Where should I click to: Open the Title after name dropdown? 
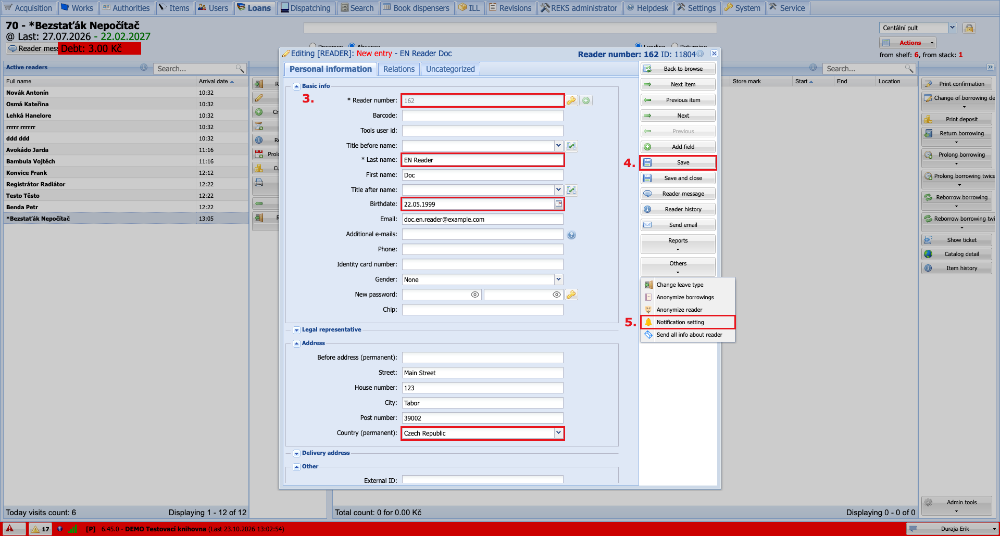(559, 190)
